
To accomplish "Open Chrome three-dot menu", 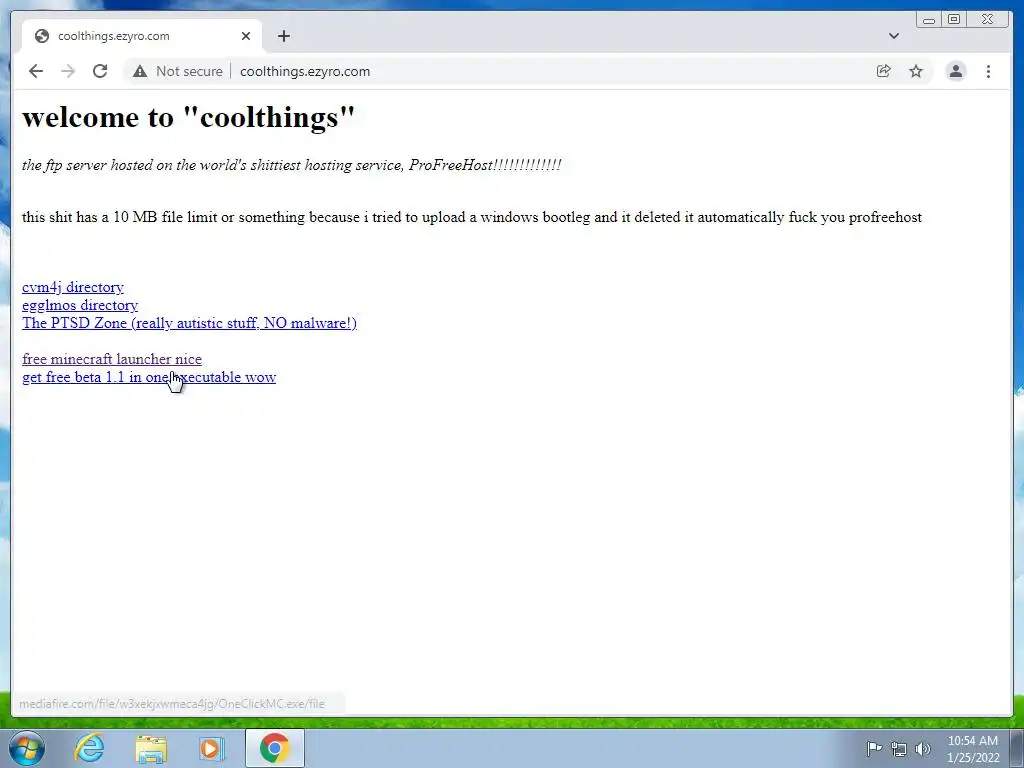I will tap(988, 71).
